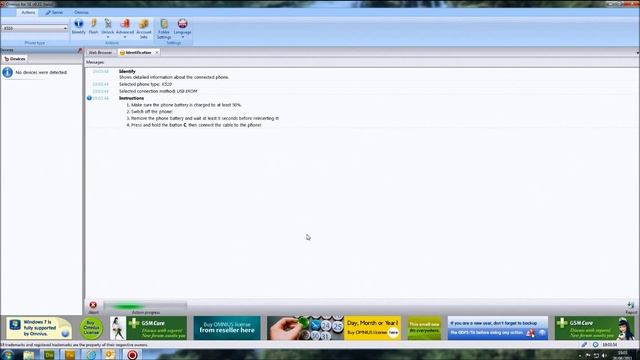Image resolution: width=640 pixels, height=360 pixels.
Task: Open the volume control in system tray
Action: coord(604,356)
